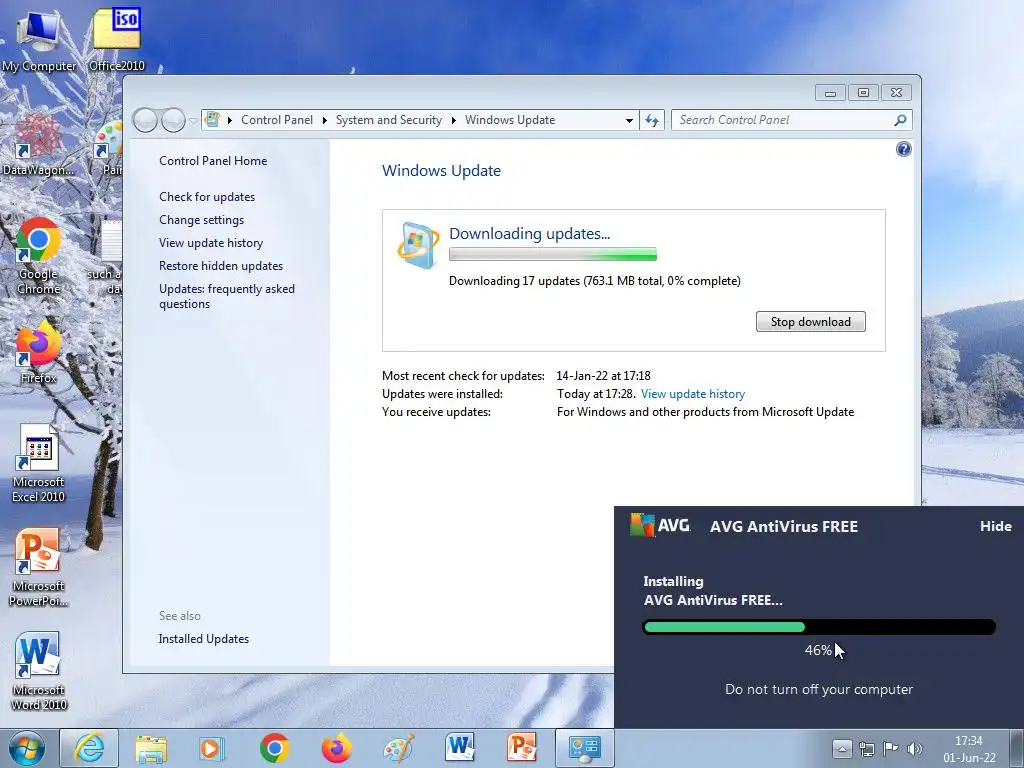This screenshot has height=768, width=1024.
Task: Open the Windows Update help icon
Action: point(903,149)
